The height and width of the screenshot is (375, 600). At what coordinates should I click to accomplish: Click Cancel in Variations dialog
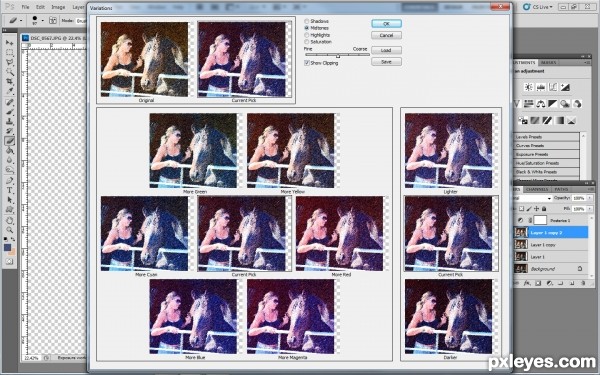386,35
